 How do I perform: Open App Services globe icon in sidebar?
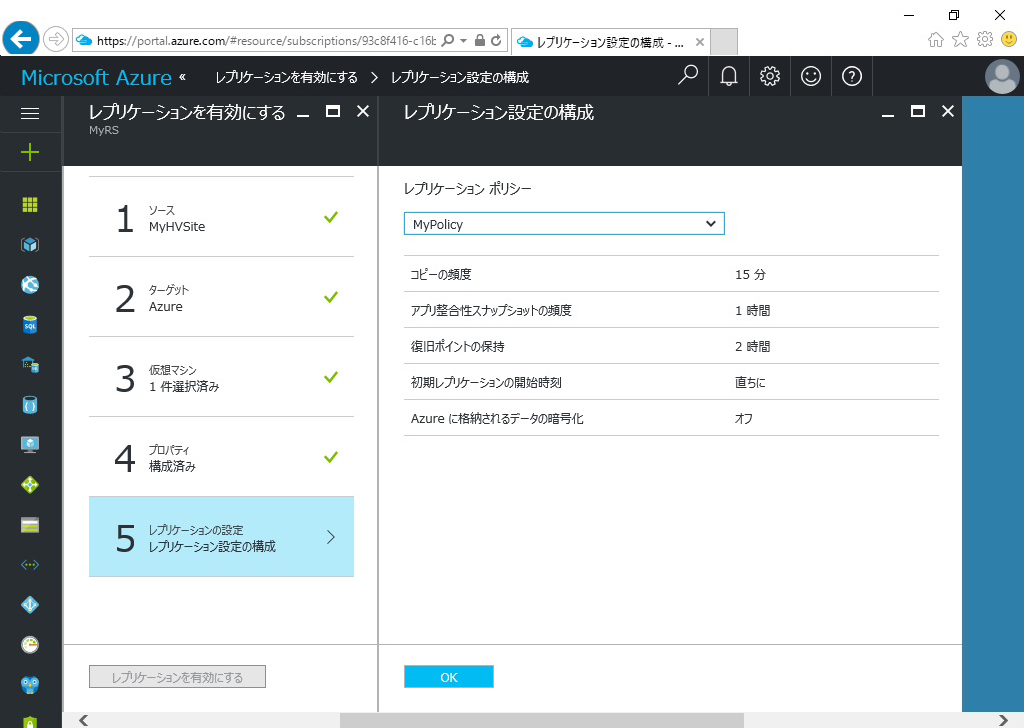30,285
